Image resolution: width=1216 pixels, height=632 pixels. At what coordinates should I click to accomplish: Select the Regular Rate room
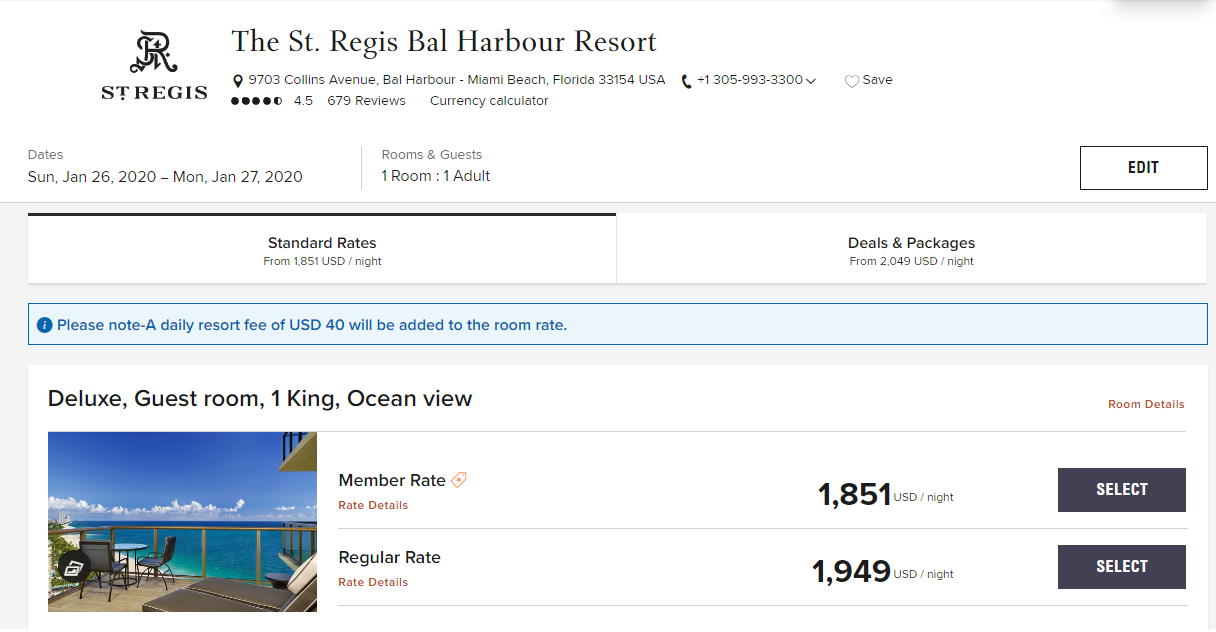(1121, 567)
